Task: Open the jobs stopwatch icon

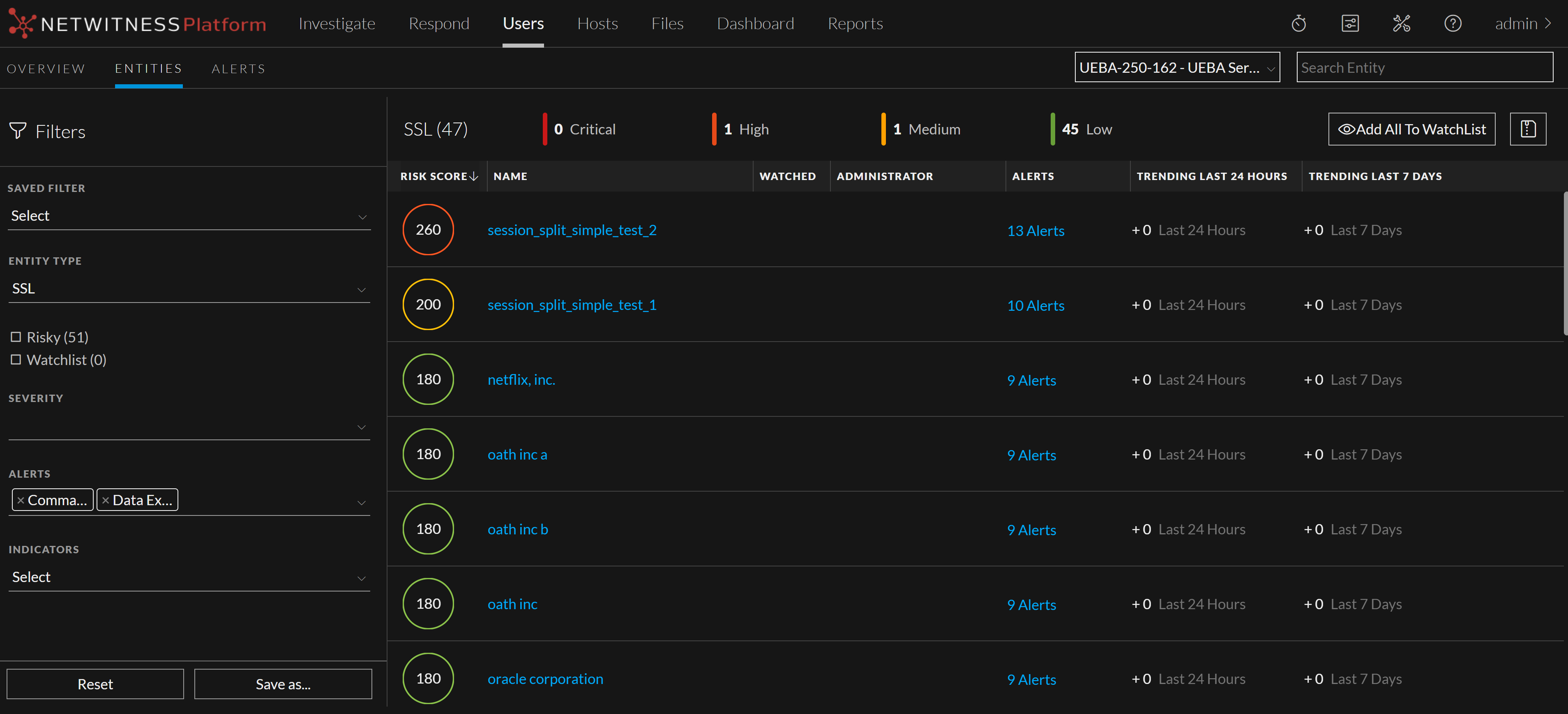Action: point(1298,24)
